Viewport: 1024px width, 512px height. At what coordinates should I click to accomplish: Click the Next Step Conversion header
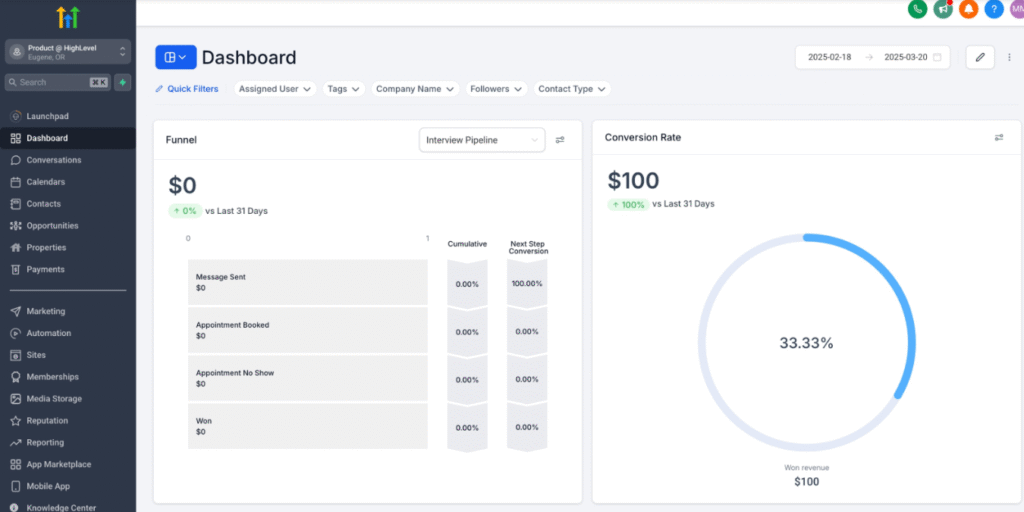click(528, 247)
